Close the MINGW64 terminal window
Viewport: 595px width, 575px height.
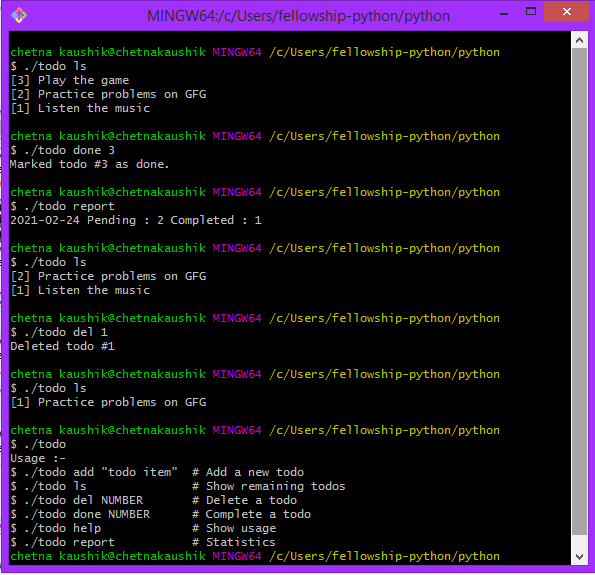(x=567, y=11)
